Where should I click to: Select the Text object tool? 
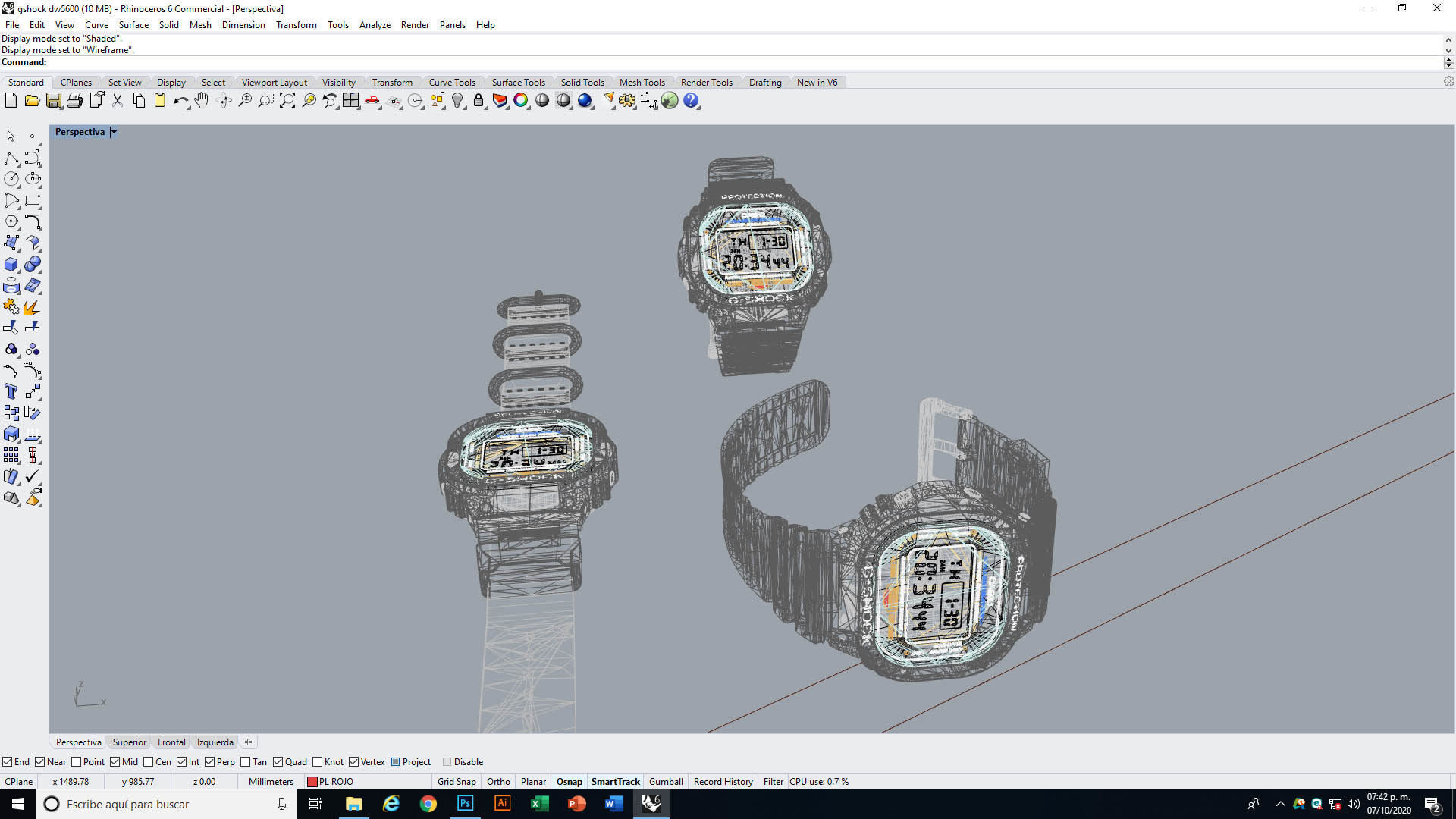tap(11, 391)
